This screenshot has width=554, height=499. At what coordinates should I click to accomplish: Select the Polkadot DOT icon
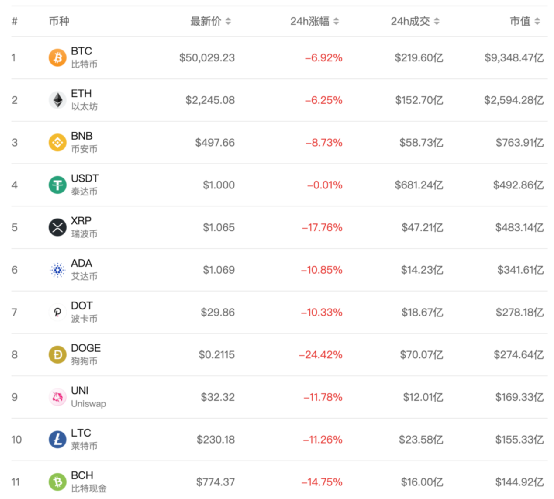[58, 312]
